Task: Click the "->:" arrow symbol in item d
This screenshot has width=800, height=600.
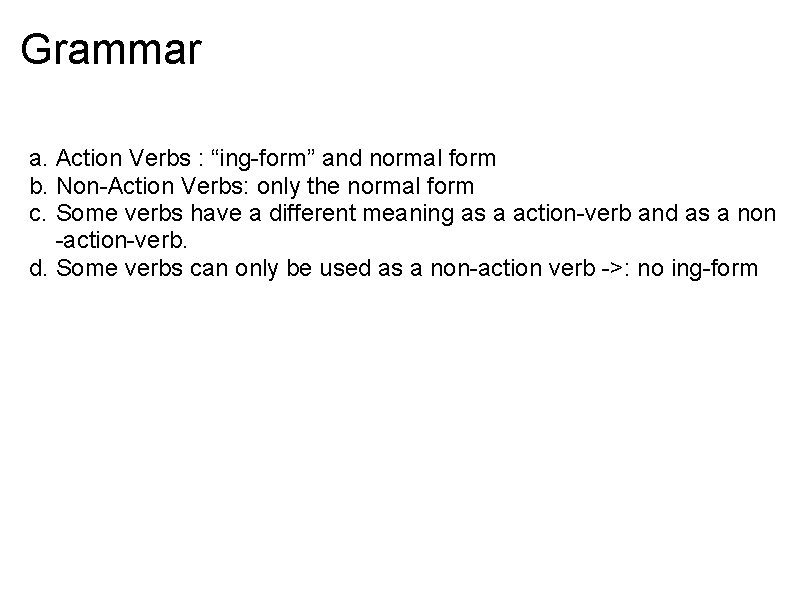Action: [612, 268]
